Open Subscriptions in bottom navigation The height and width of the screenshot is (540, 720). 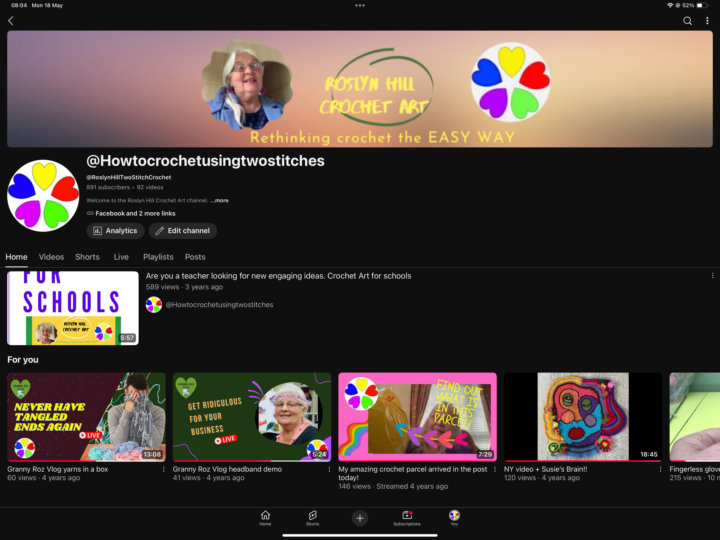click(x=407, y=518)
